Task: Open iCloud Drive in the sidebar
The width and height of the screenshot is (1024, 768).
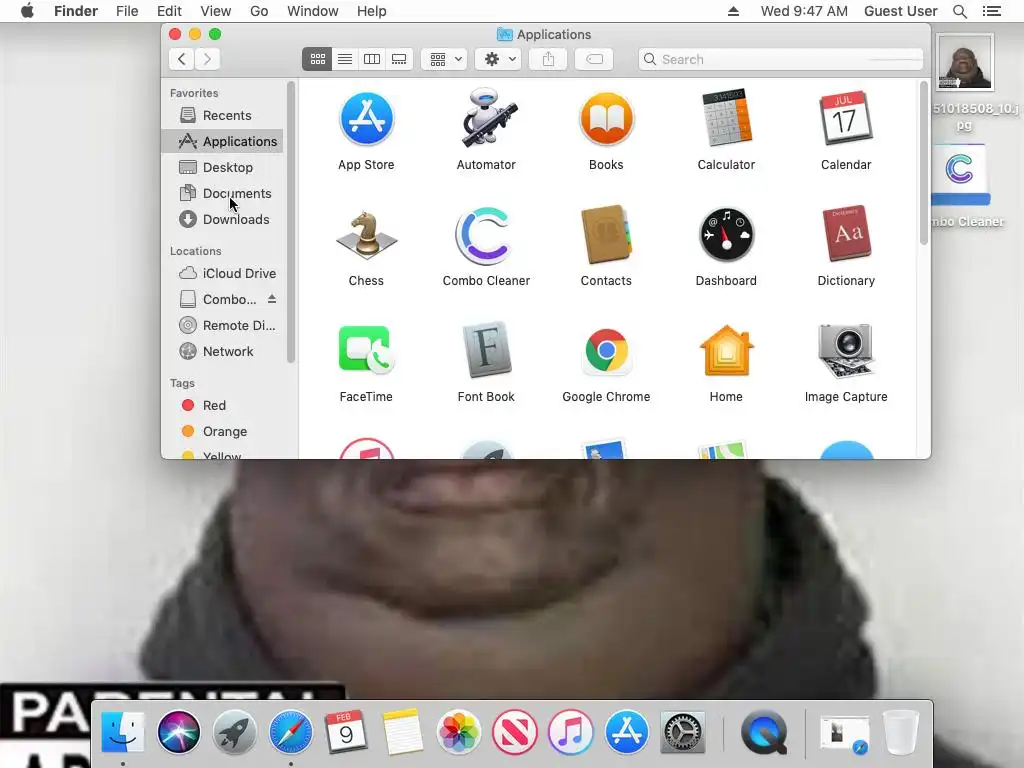Action: 222,274
